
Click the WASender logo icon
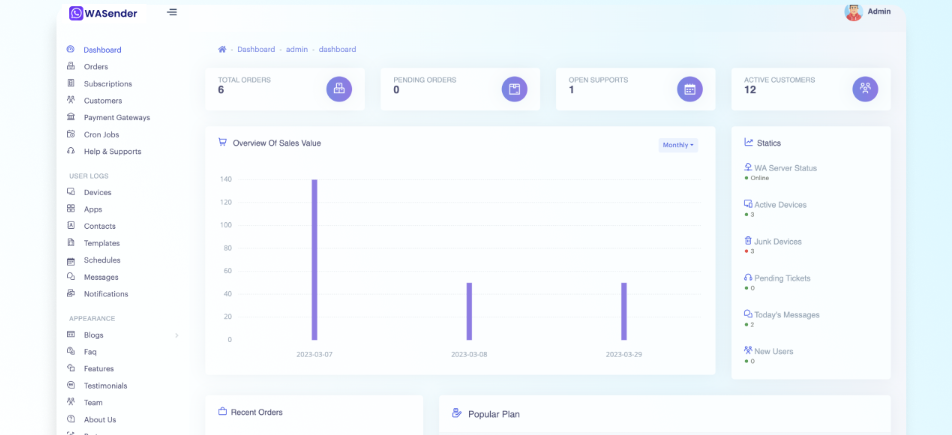coord(76,13)
